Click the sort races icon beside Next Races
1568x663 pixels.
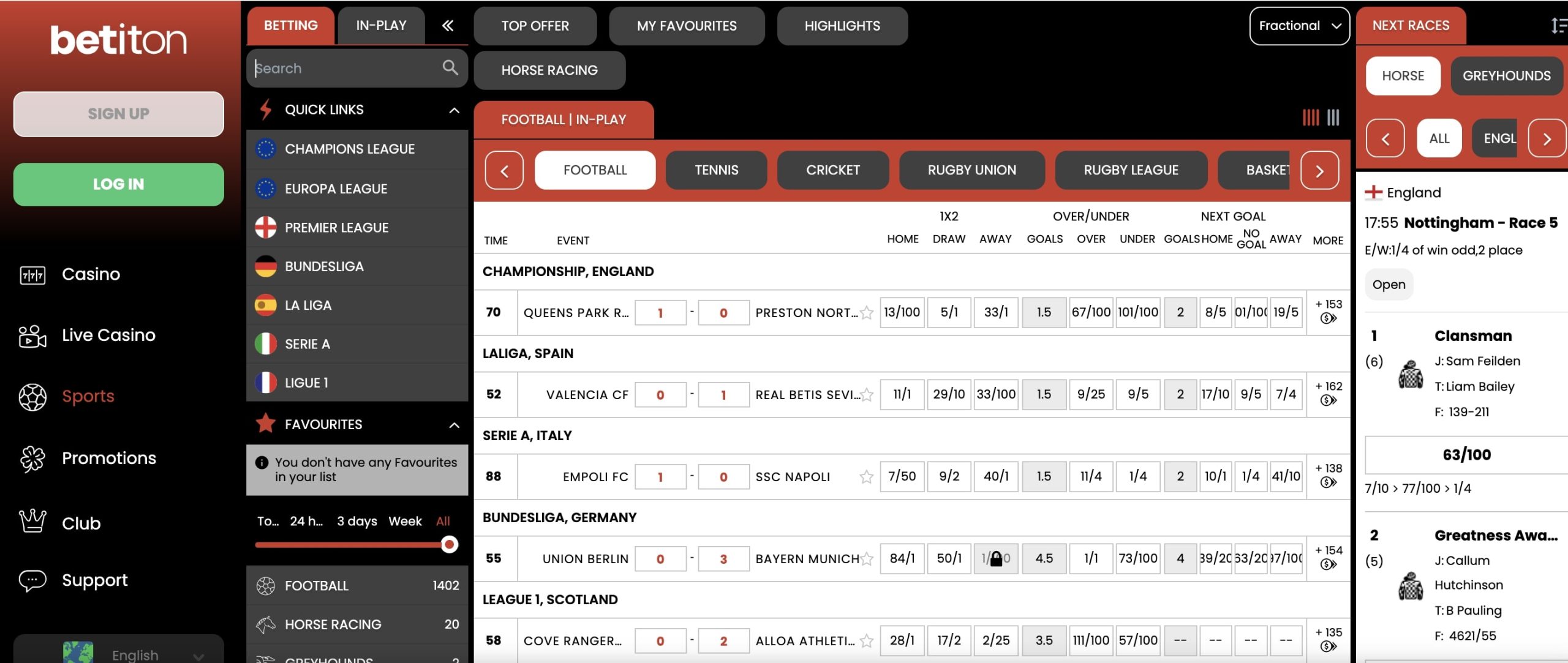pyautogui.click(x=1559, y=26)
